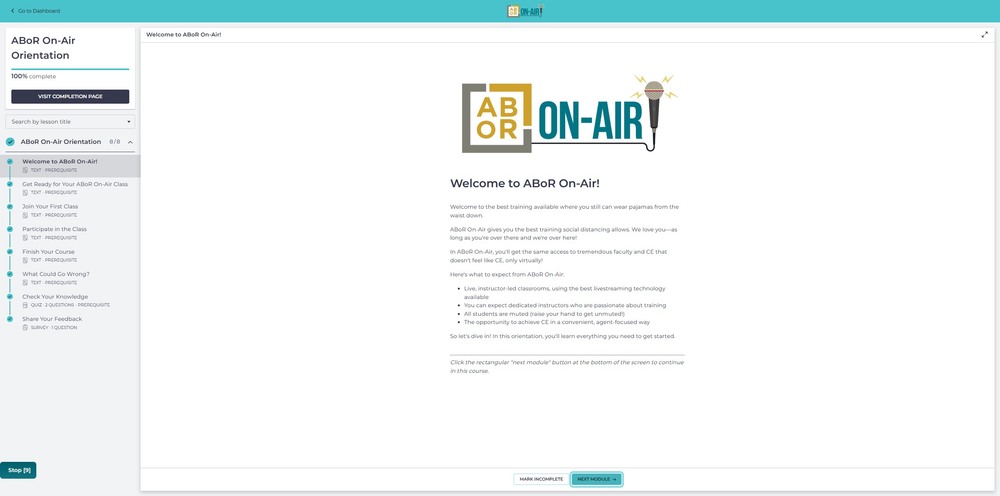The height and width of the screenshot is (496, 1000).
Task: Click survey icon under Share Your Feedback
Action: (x=26, y=328)
